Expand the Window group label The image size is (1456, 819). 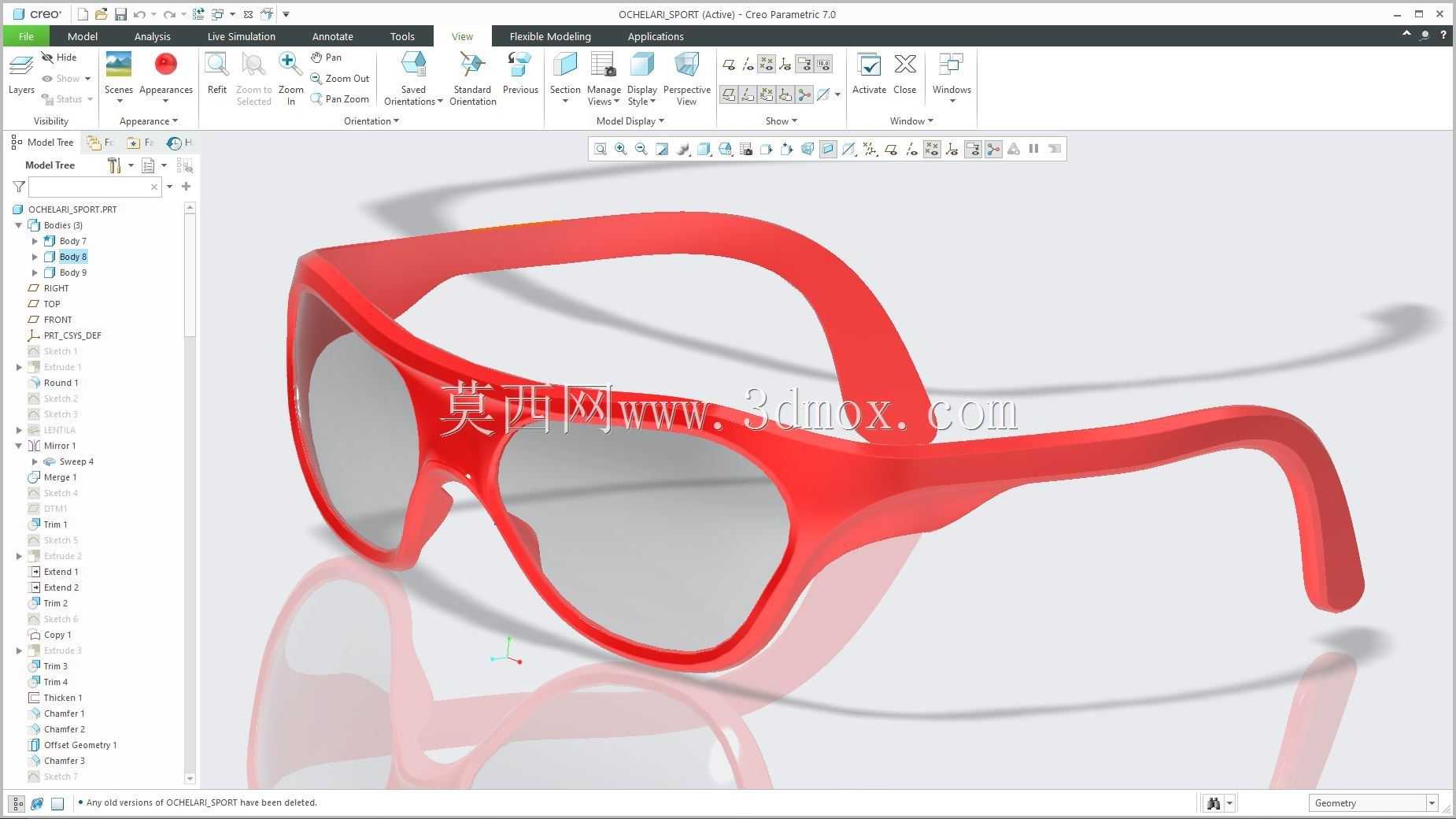click(911, 121)
